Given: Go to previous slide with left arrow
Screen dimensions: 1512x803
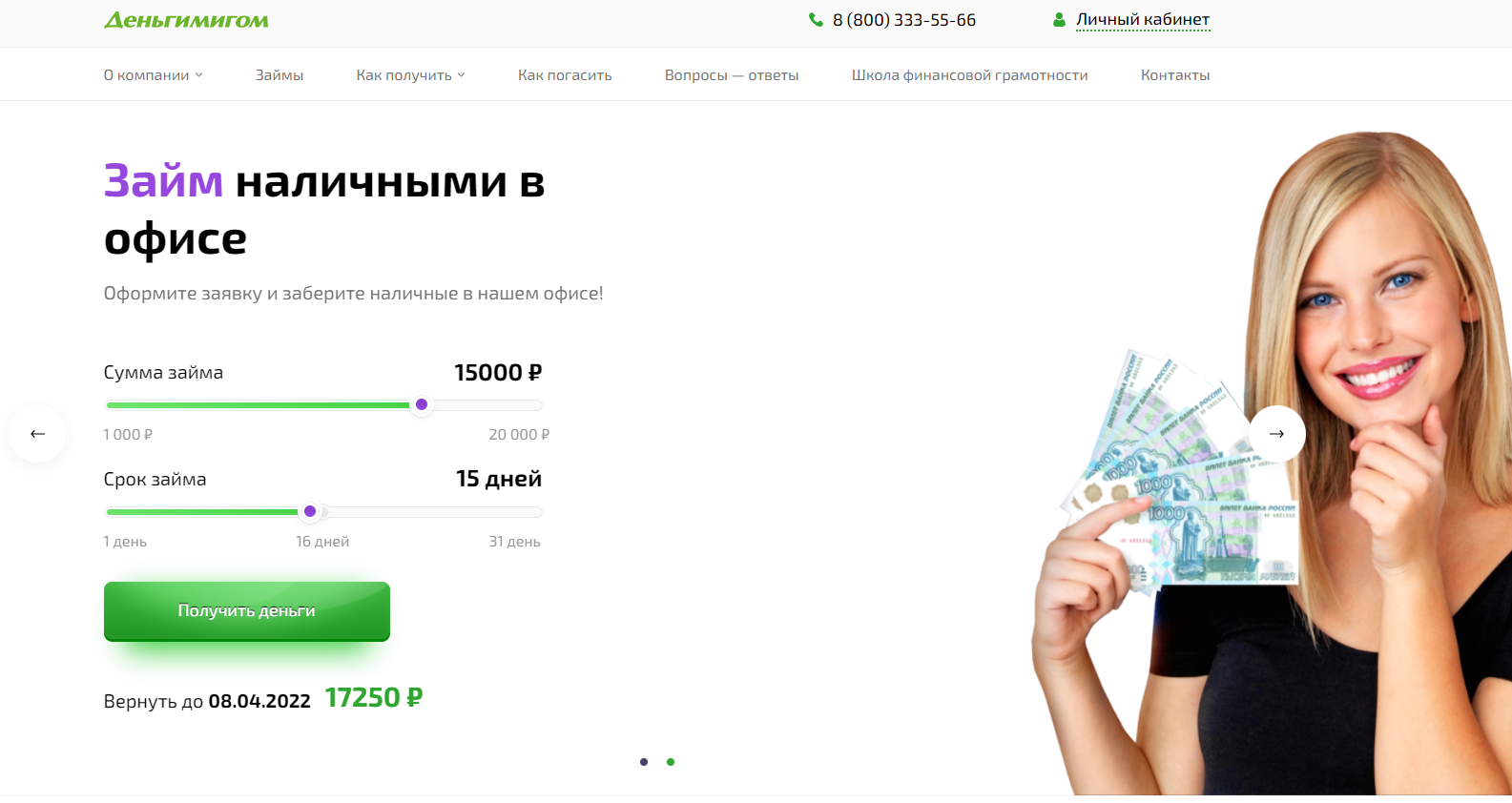Looking at the screenshot, I should [37, 434].
